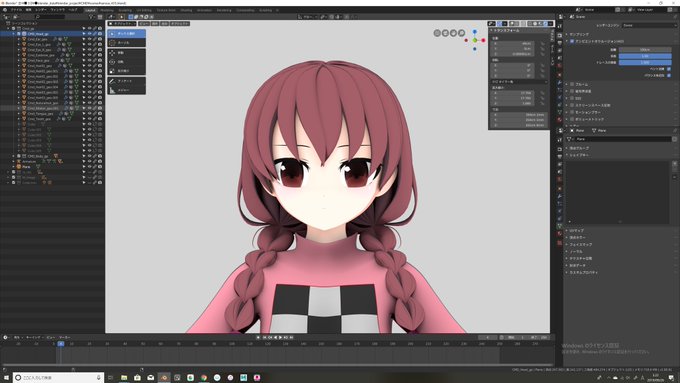Adjust Trace Precision slider
The width and height of the screenshot is (680, 383).
tap(645, 62)
